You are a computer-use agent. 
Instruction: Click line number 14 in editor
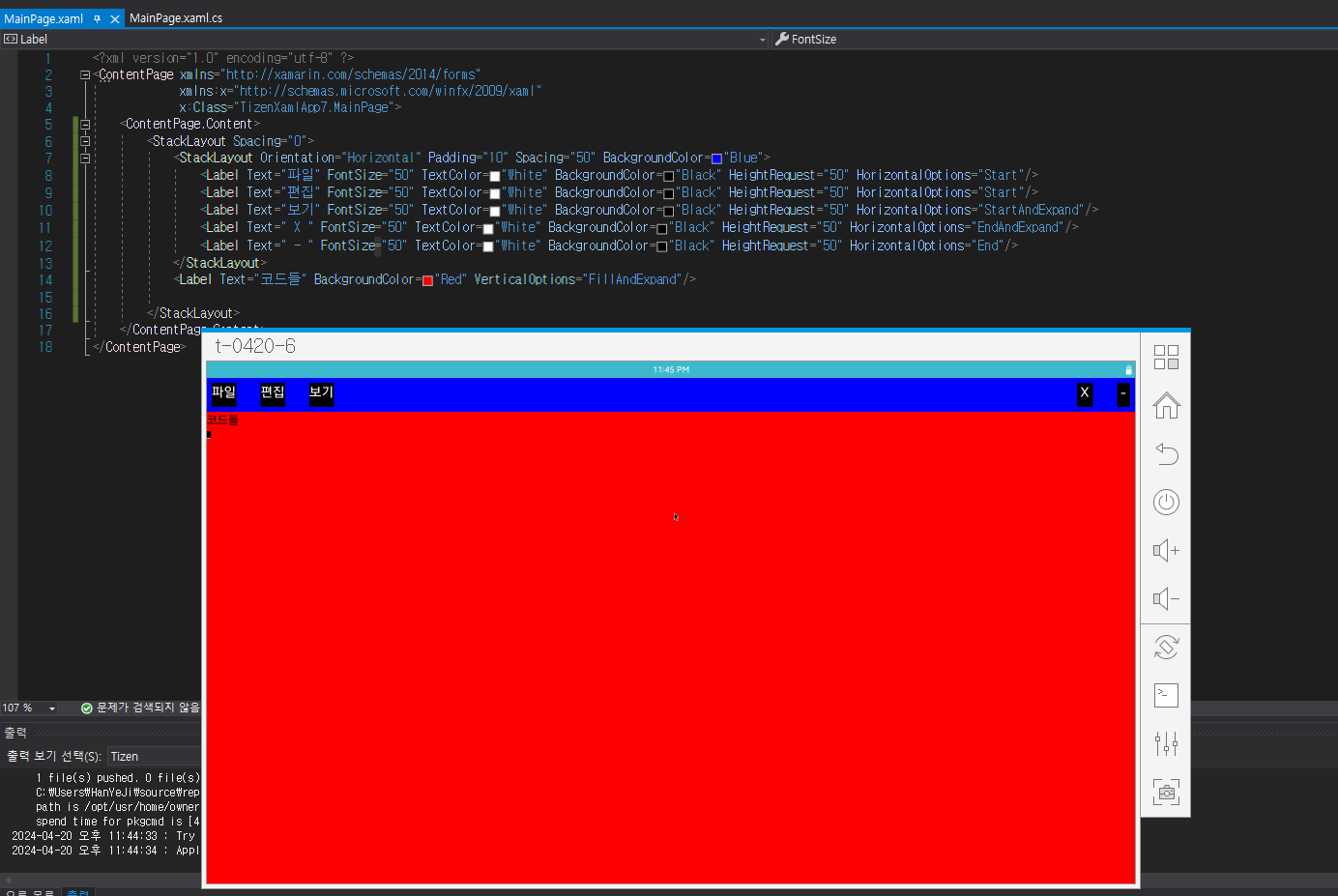[45, 280]
